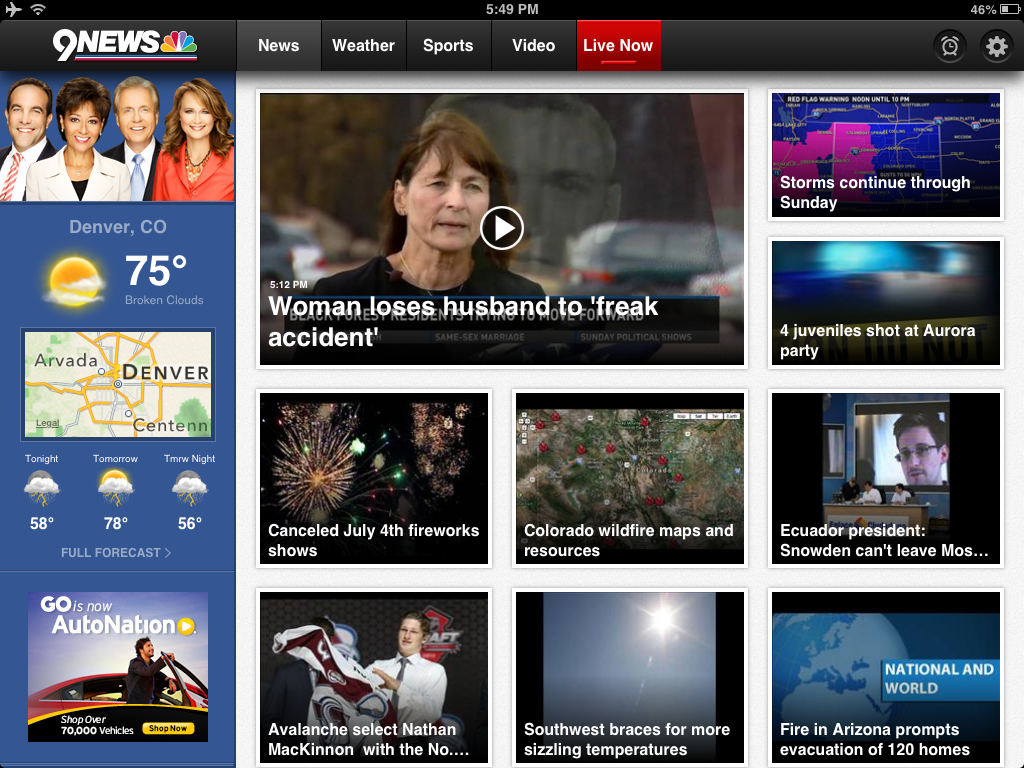
Task: Tap Tmrw Night's 56° temperature
Action: pyautogui.click(x=190, y=524)
